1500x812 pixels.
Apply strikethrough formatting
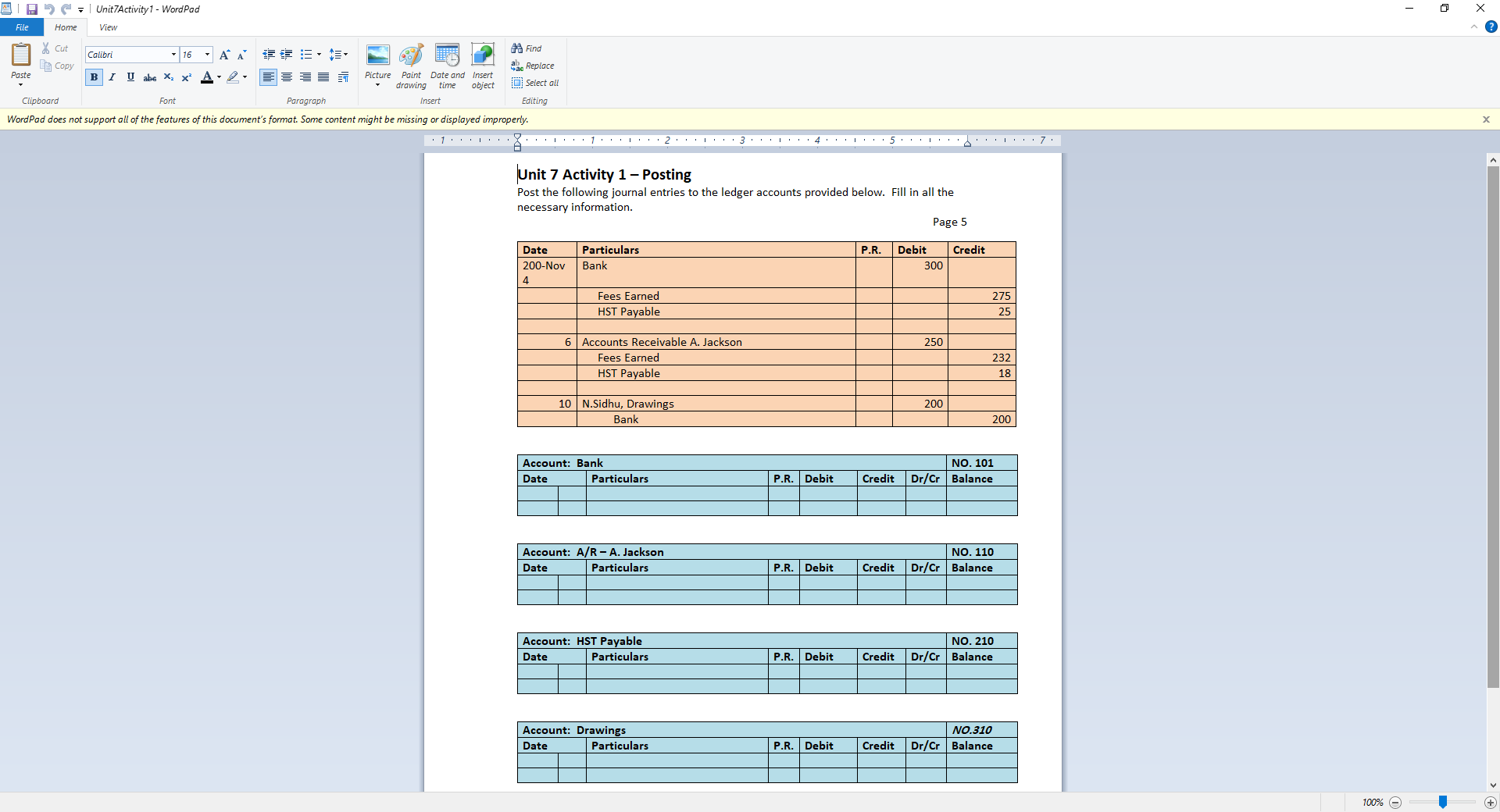[x=149, y=77]
